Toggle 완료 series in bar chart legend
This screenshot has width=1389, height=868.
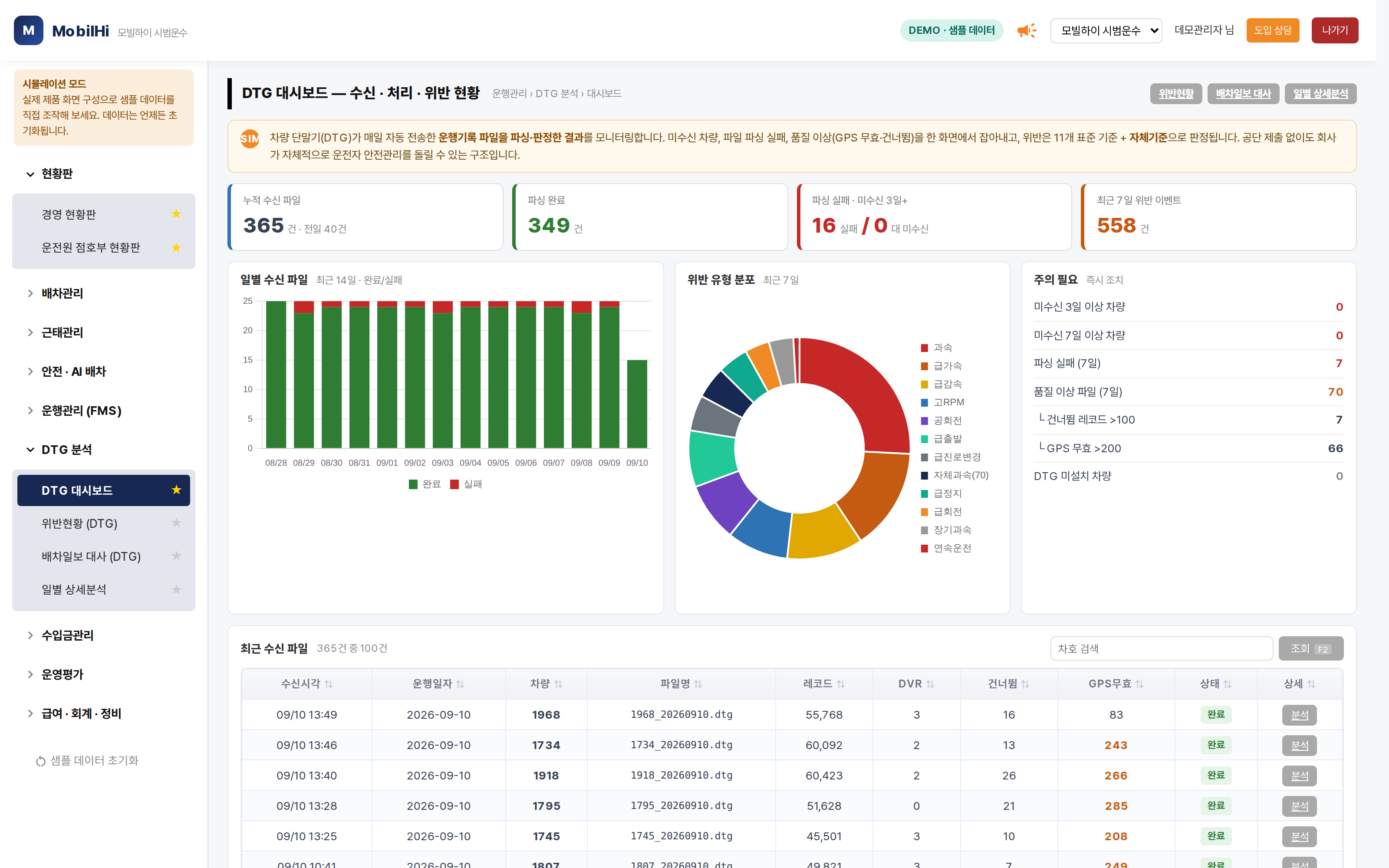[425, 484]
